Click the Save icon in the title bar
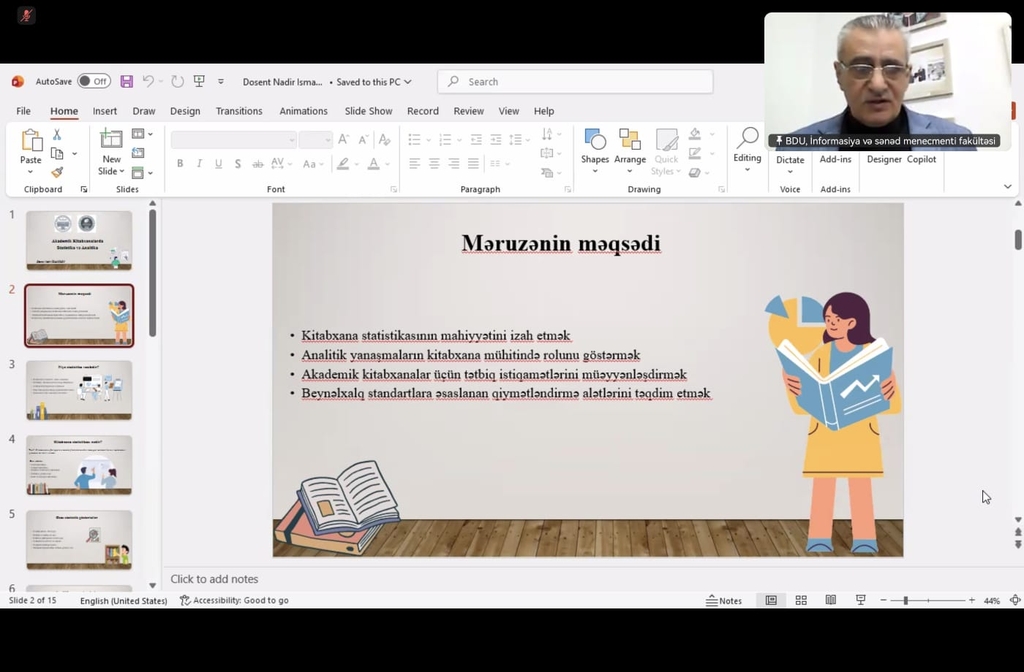 127,82
